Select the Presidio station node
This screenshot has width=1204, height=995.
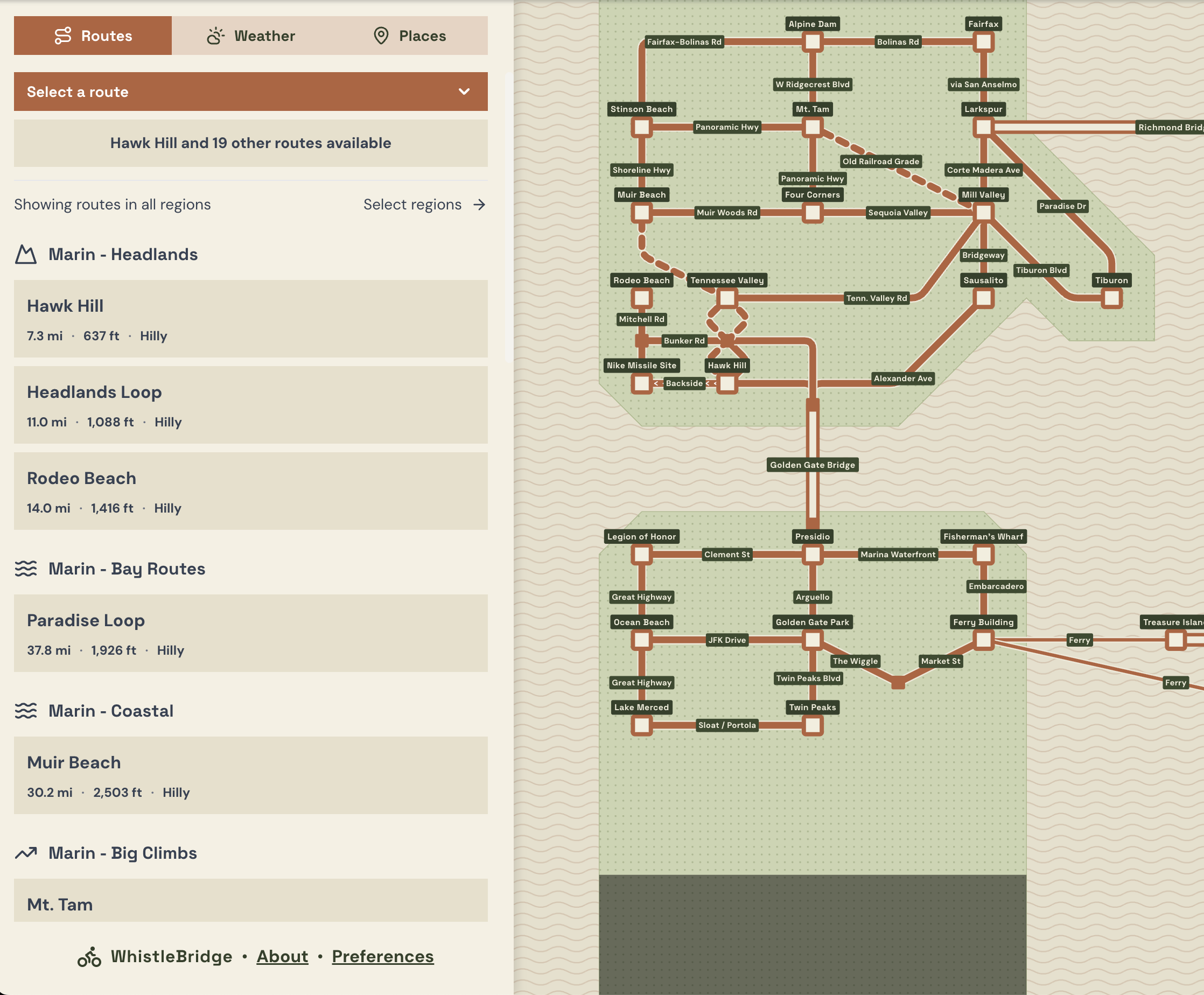point(813,554)
